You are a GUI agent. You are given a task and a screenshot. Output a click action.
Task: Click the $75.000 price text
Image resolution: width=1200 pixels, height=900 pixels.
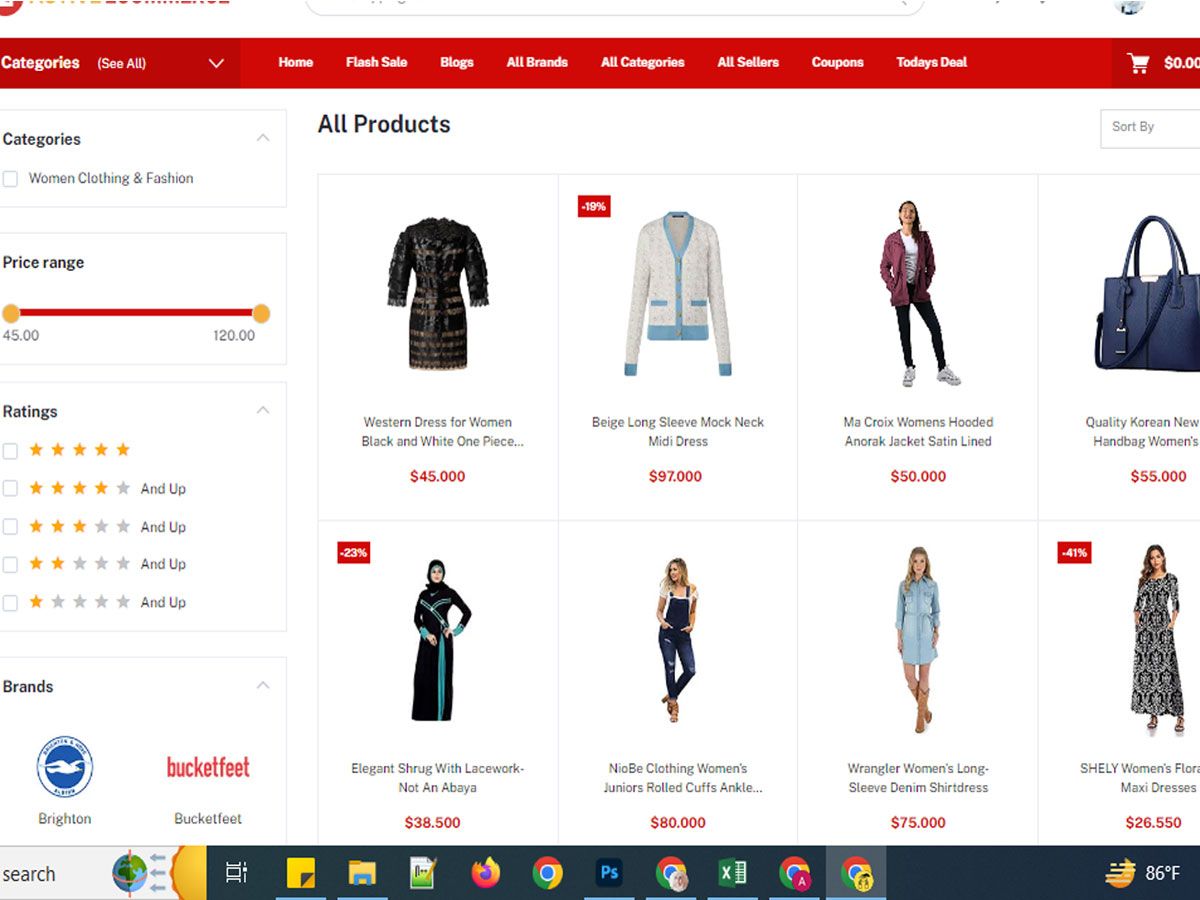pos(918,823)
